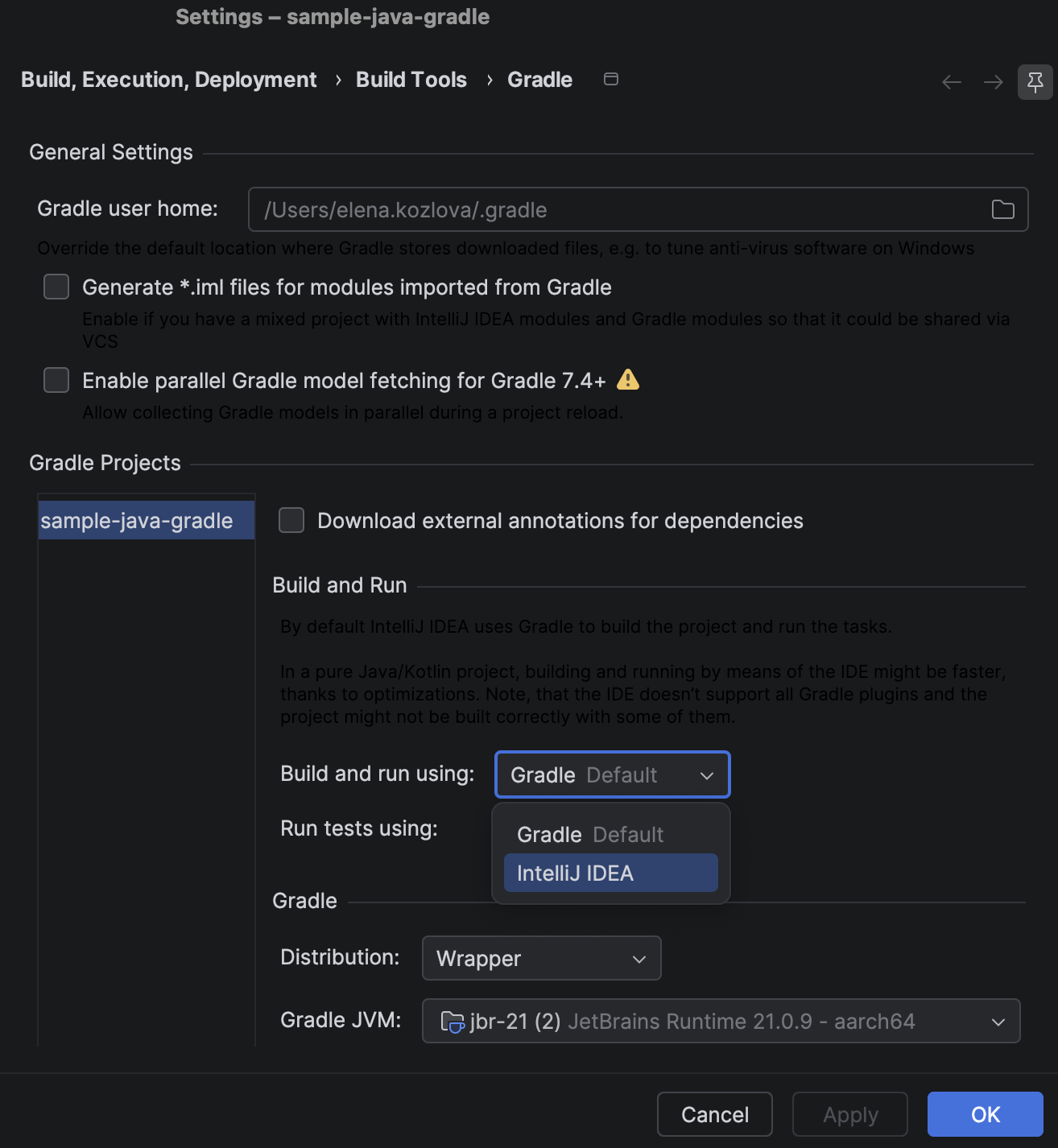Click the General Settings section heading
1058x1148 pixels.
pyautogui.click(x=111, y=152)
